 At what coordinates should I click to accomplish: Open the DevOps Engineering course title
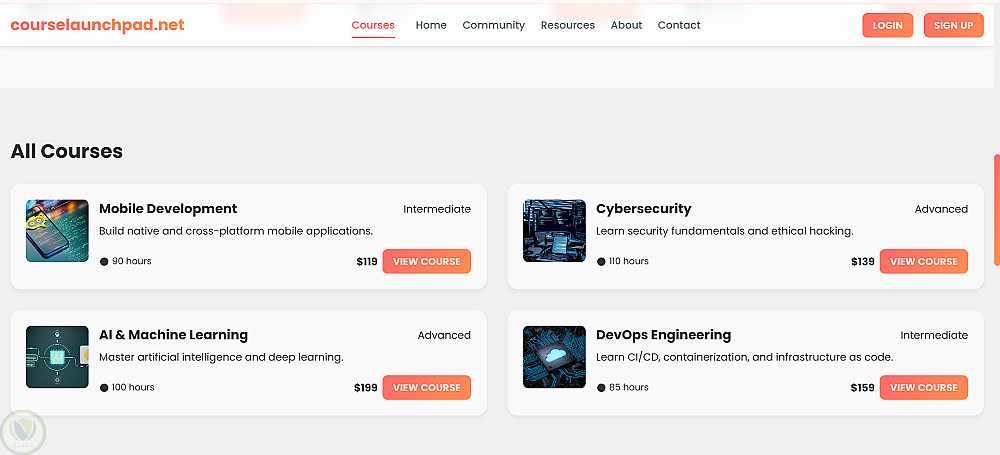663,335
